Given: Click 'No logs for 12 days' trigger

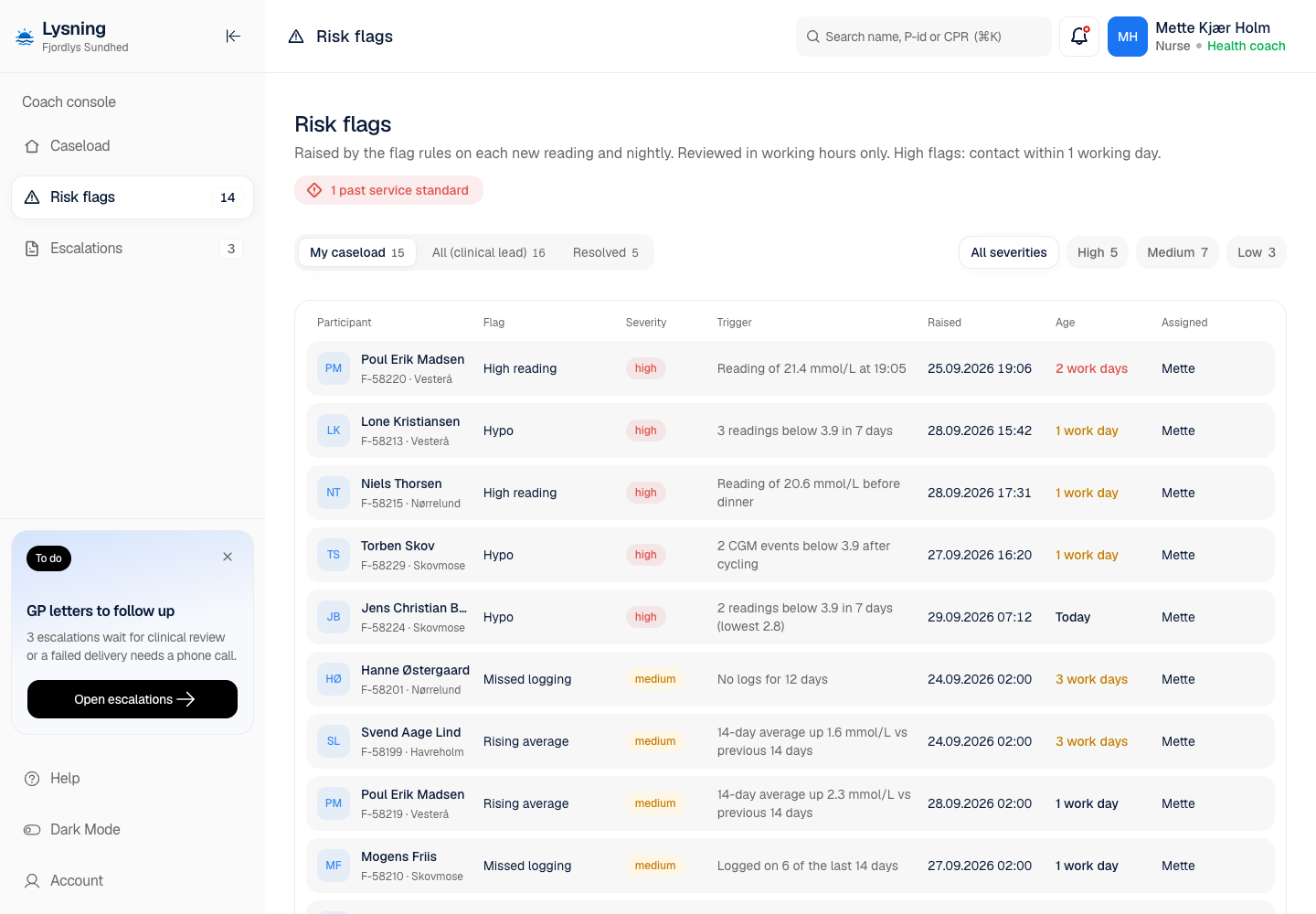Looking at the screenshot, I should click(772, 679).
